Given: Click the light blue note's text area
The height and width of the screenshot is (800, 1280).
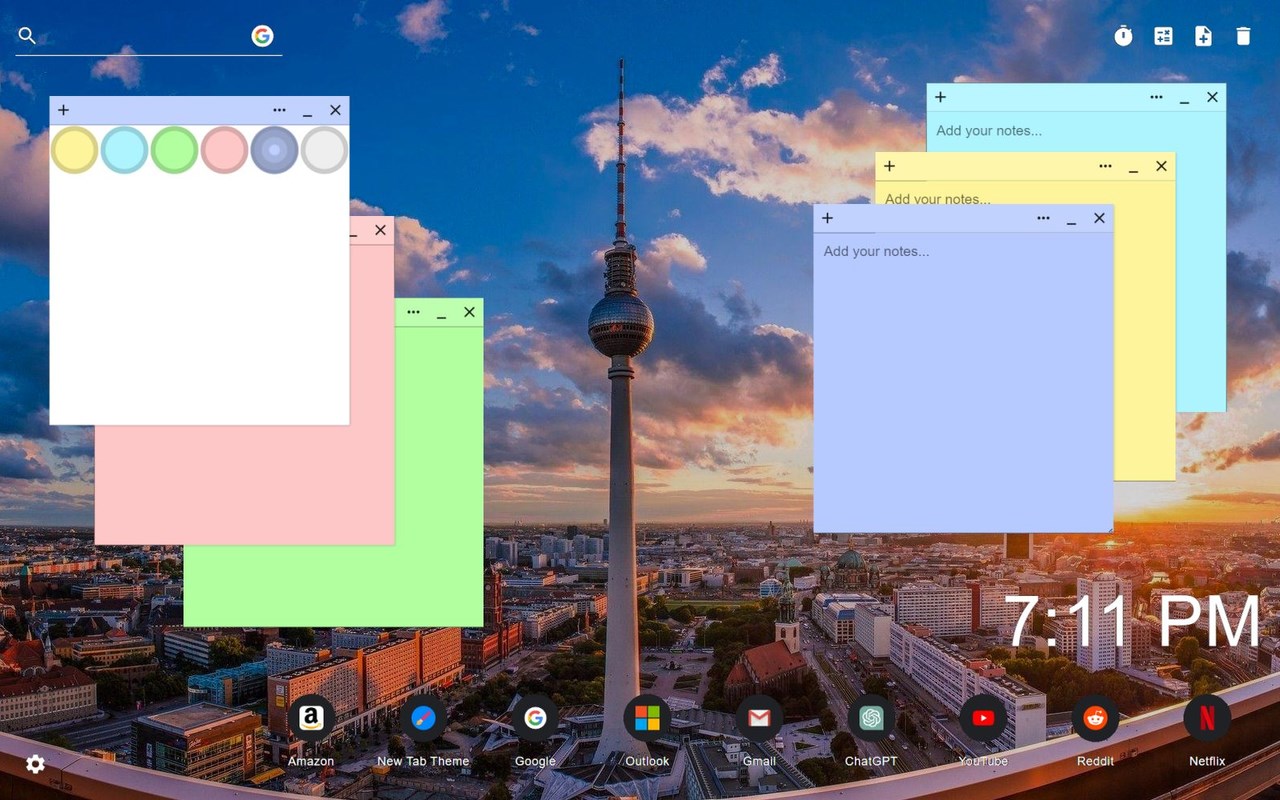Looking at the screenshot, I should click(1076, 131).
